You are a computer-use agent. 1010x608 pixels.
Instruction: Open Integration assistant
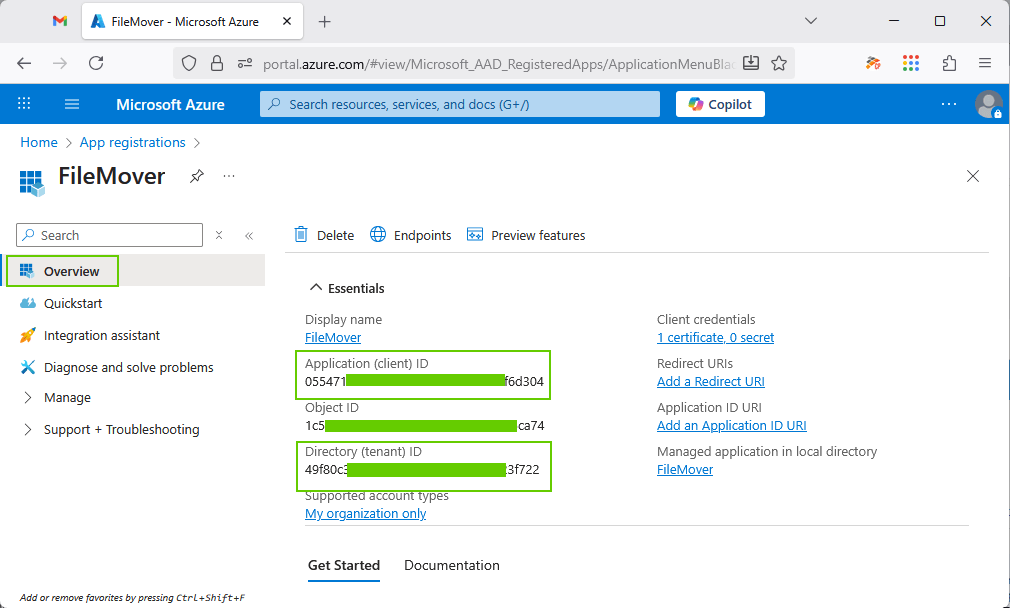(103, 335)
